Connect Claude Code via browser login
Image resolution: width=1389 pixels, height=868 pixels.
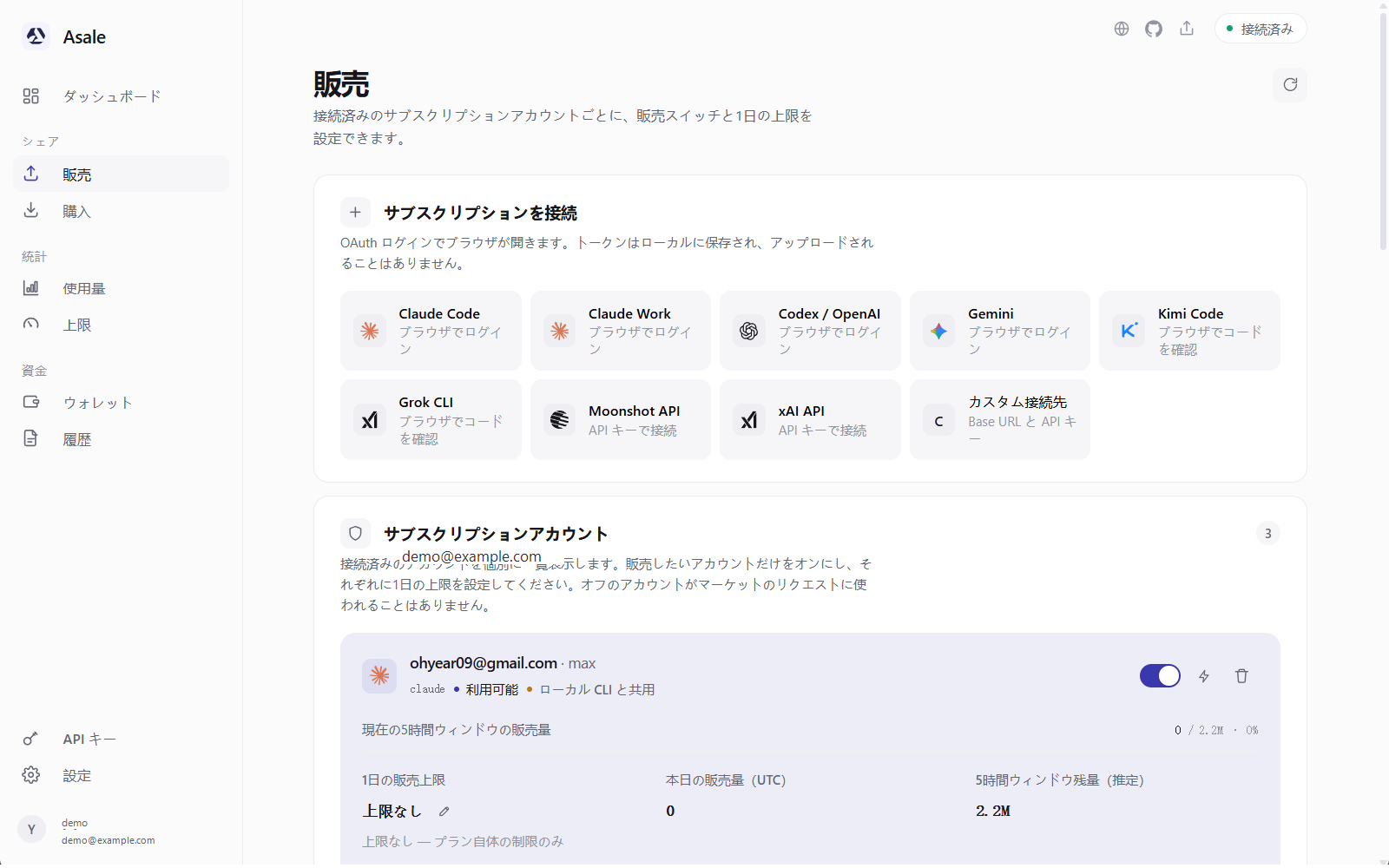(x=431, y=331)
